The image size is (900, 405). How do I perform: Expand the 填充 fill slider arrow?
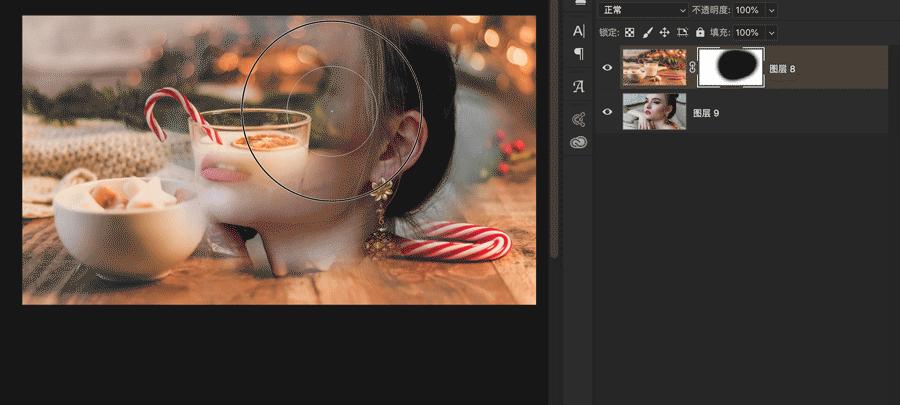pyautogui.click(x=771, y=32)
